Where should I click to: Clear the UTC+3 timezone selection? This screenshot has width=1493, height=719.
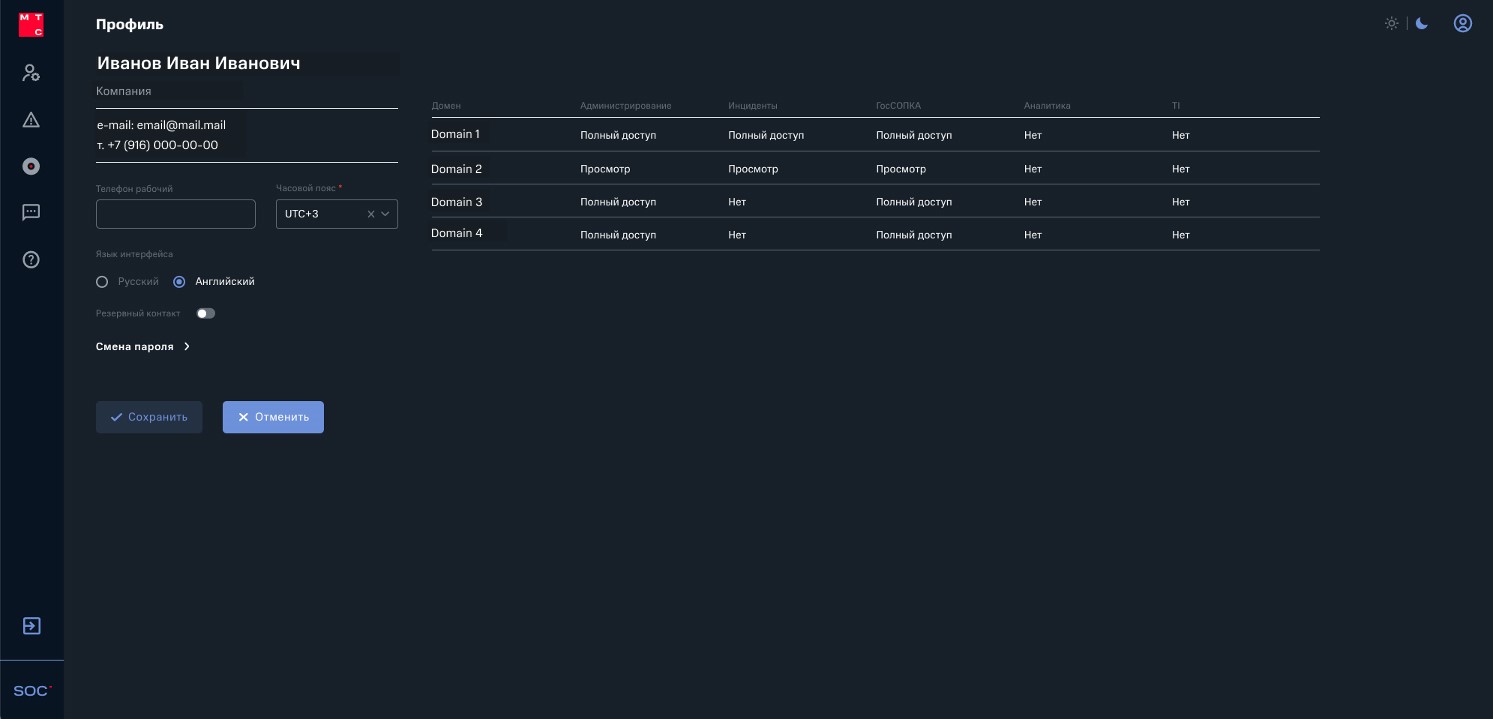point(371,214)
